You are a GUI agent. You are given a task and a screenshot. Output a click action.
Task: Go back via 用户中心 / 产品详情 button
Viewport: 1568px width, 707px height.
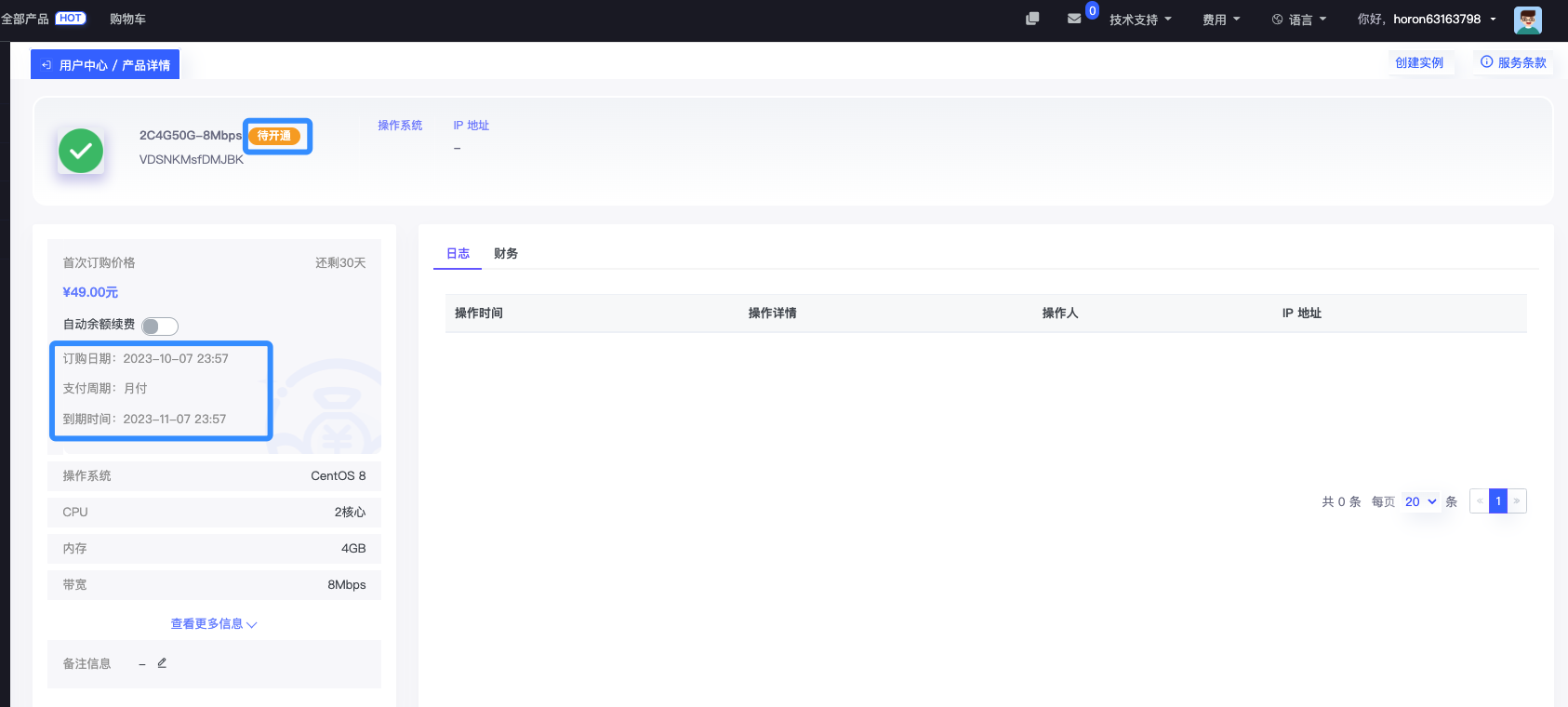click(105, 65)
